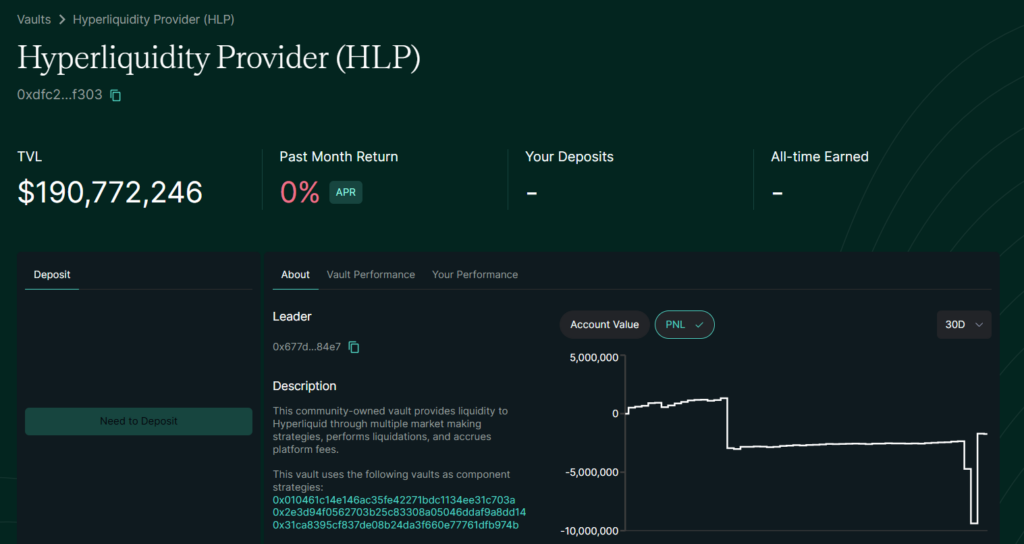Screen dimensions: 1024x544
Task: Show the Account Value chart
Action: [x=604, y=325]
